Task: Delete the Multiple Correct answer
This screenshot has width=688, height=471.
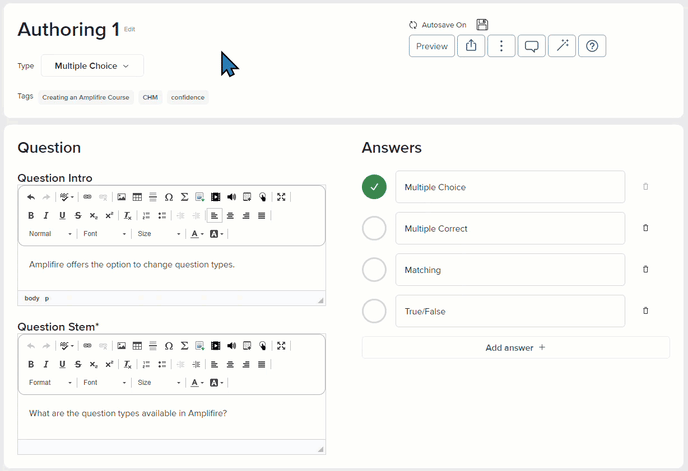Action: coord(645,228)
